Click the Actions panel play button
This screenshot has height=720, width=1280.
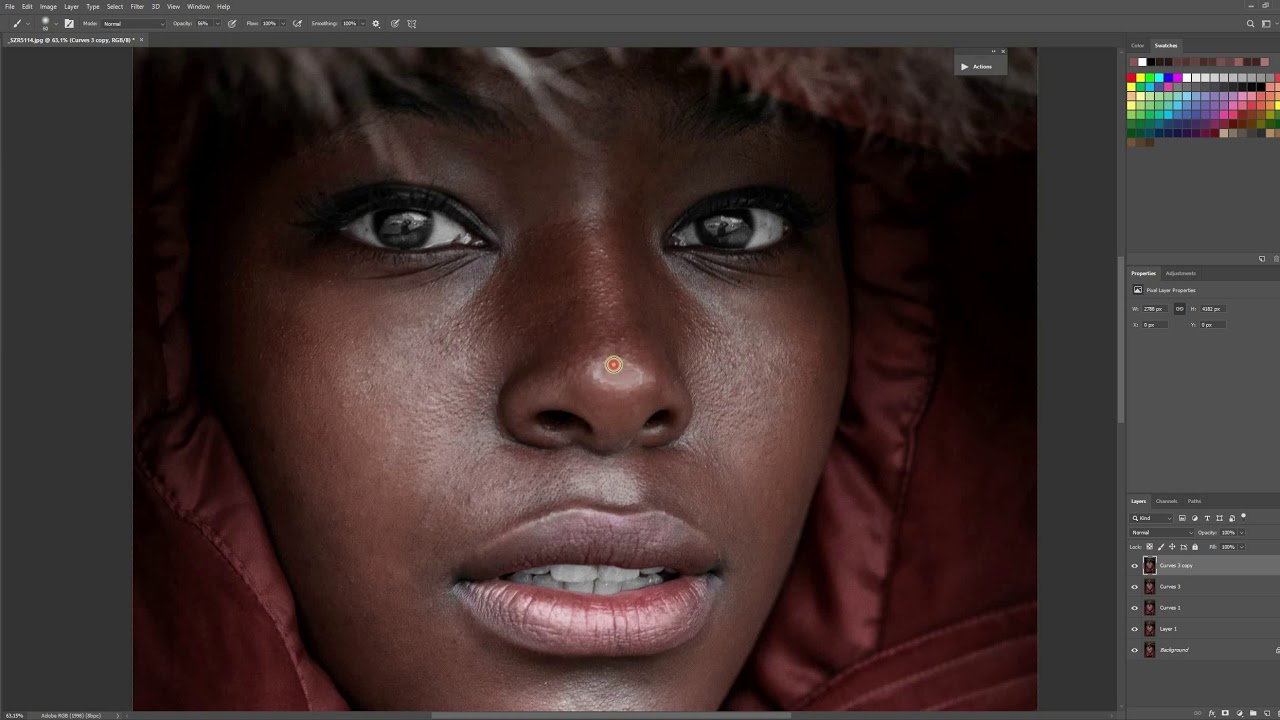pos(964,66)
